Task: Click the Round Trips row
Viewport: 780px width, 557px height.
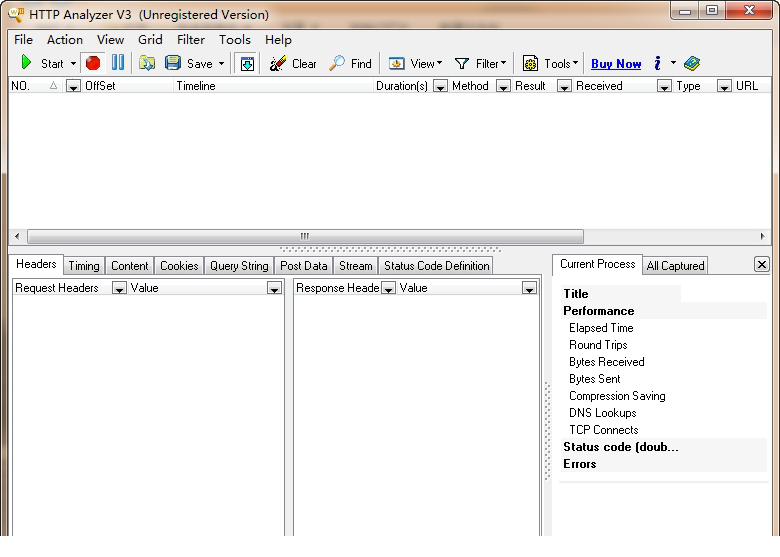Action: (664, 345)
